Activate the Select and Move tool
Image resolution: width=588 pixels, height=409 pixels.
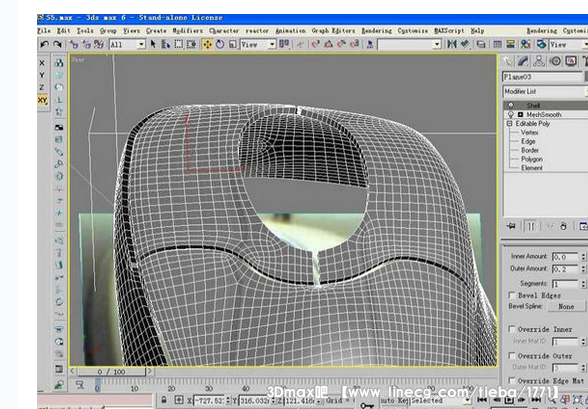[x=207, y=44]
